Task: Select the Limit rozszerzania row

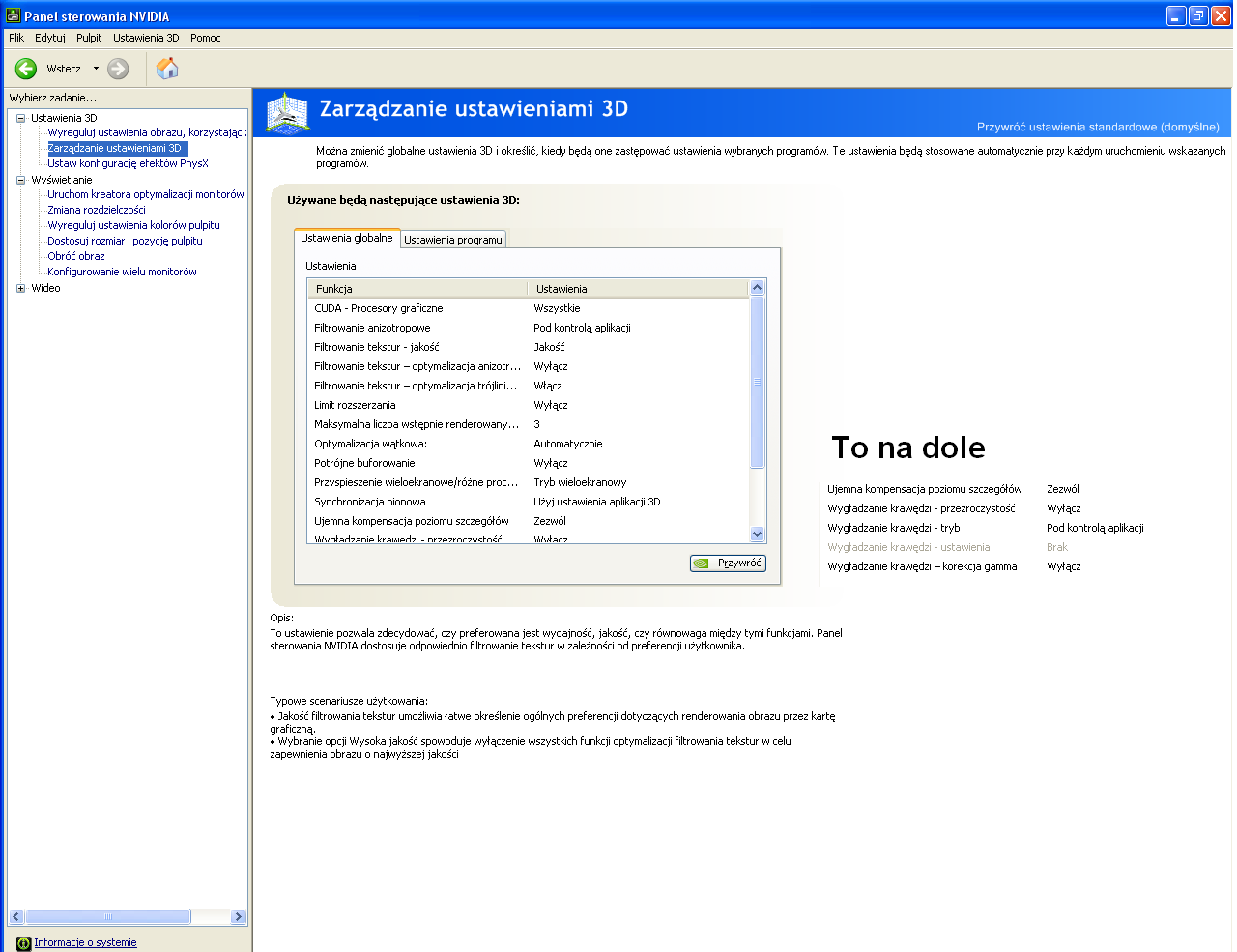Action: [x=528, y=405]
